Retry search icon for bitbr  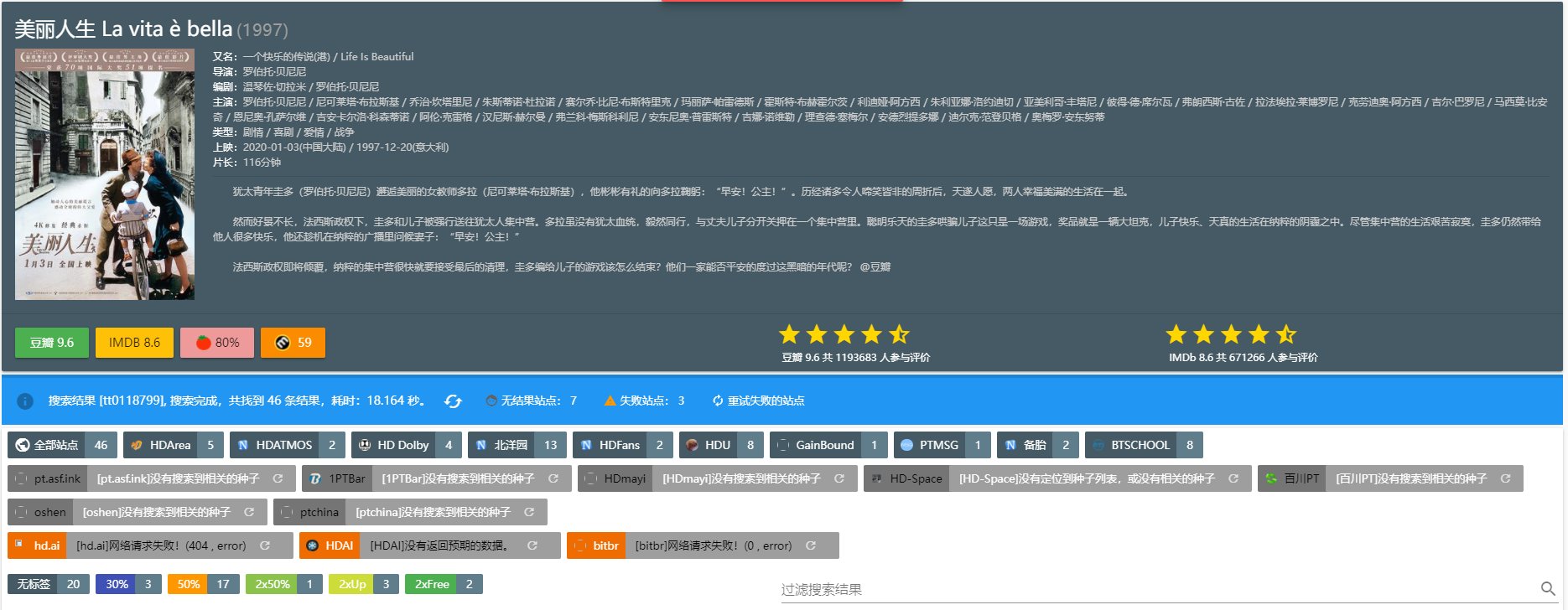[x=811, y=545]
